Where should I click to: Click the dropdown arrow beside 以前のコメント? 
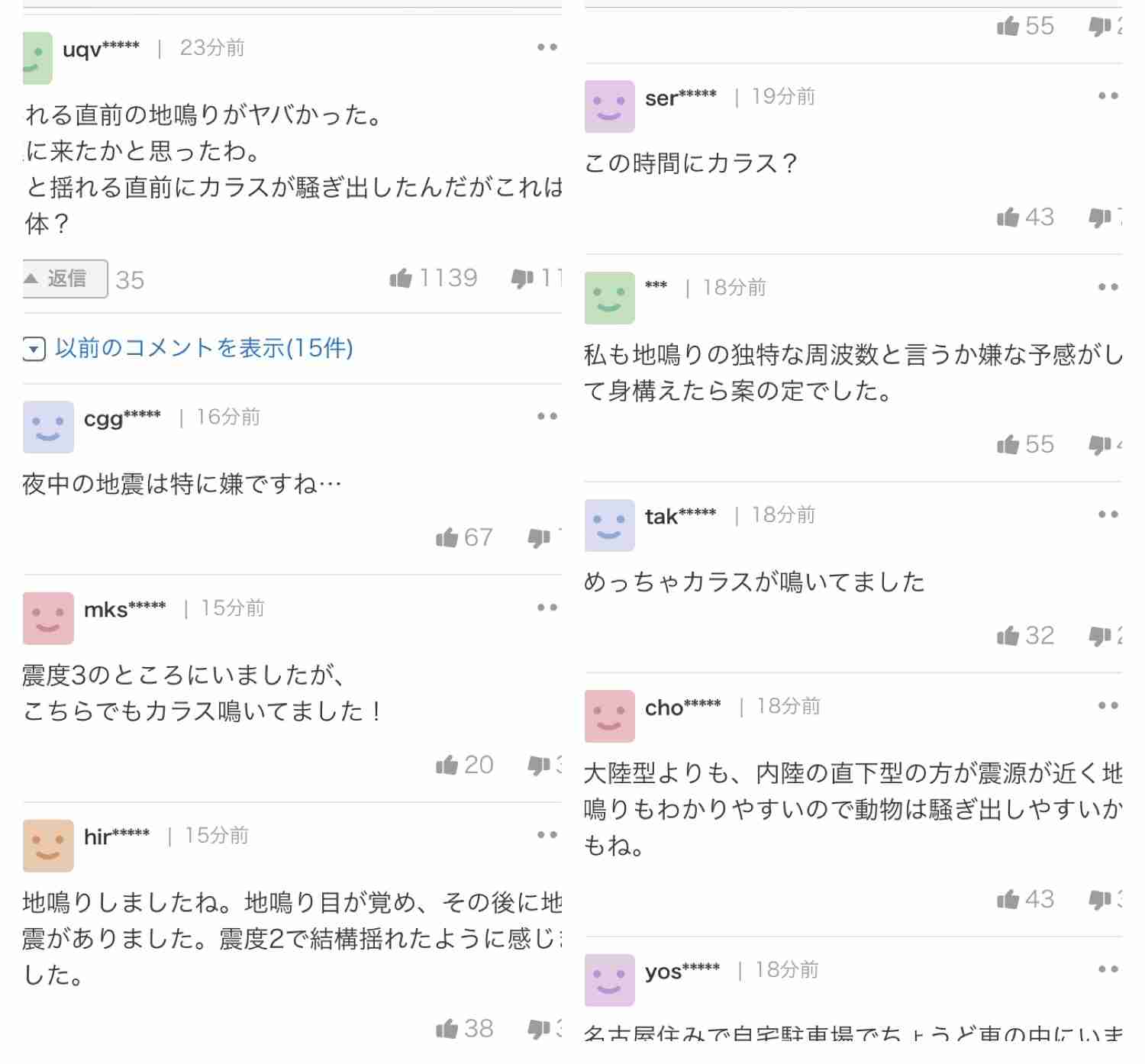point(34,350)
